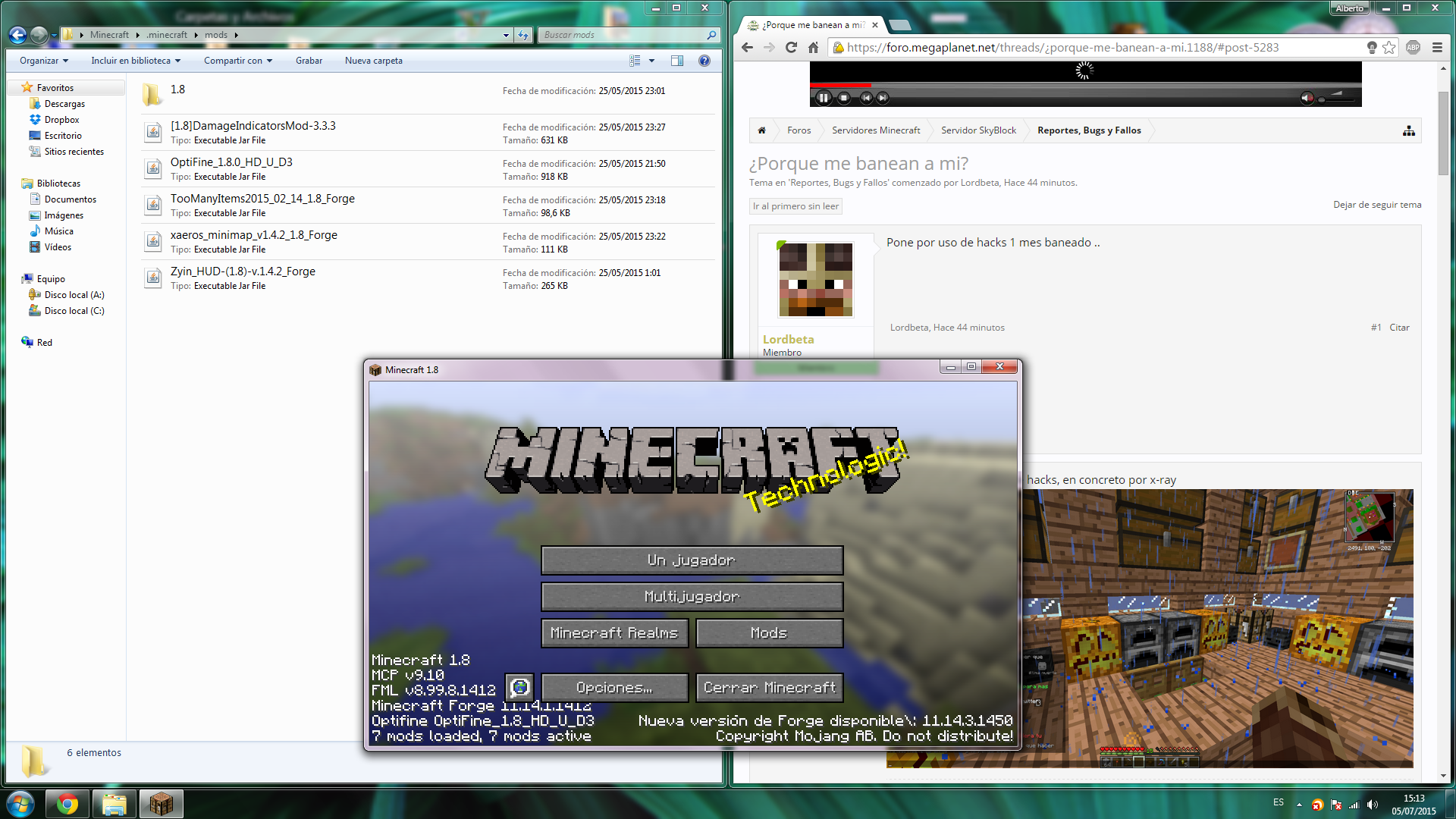Click the Dejar de seguir tema link
This screenshot has height=819, width=1456.
1376,205
